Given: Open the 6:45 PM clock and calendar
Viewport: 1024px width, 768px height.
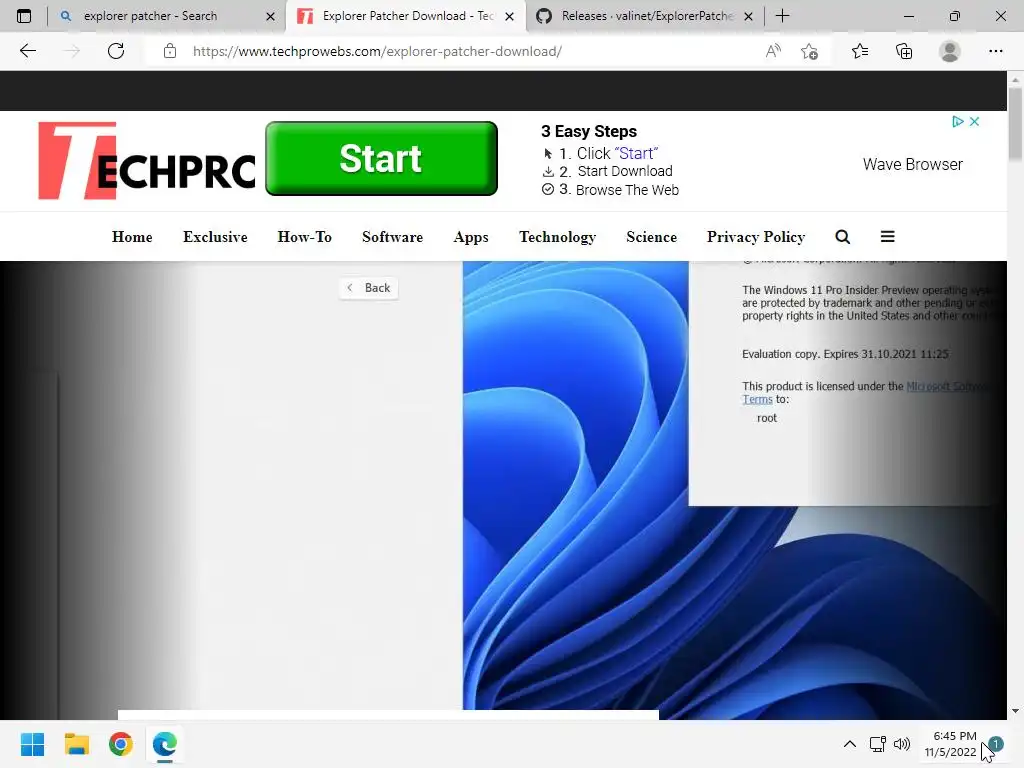Looking at the screenshot, I should [951, 744].
